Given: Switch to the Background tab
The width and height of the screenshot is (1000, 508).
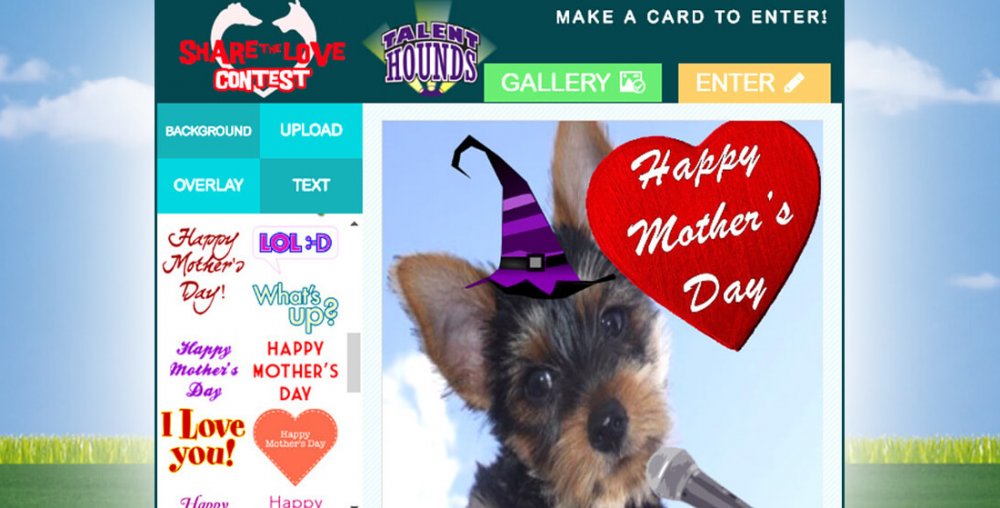Looking at the screenshot, I should click(209, 131).
